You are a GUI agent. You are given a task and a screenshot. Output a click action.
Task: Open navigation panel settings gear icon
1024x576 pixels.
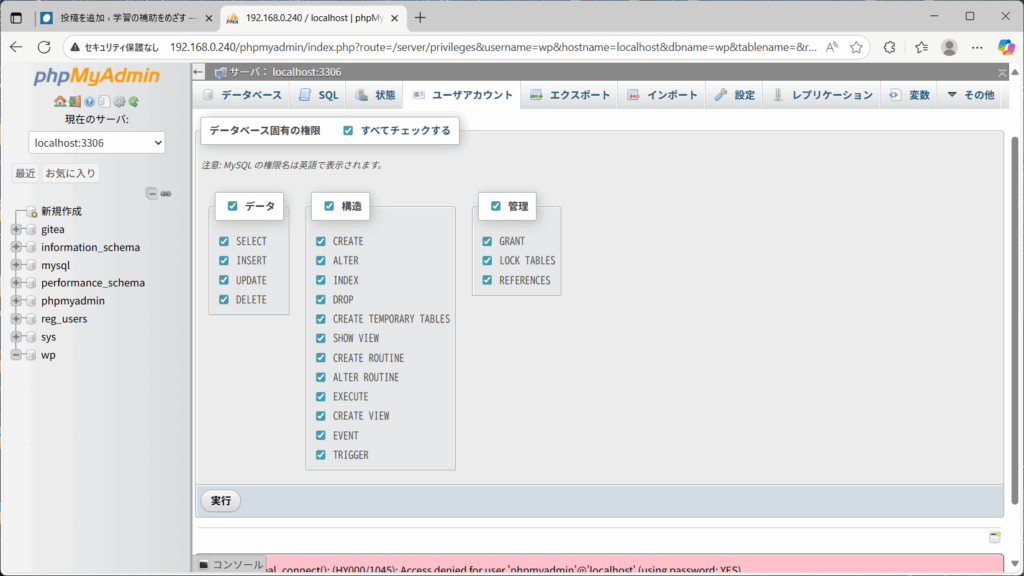119,102
